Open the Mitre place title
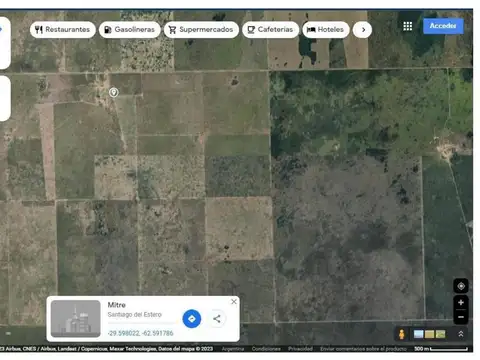This screenshot has height=360, width=480. pyautogui.click(x=117, y=305)
